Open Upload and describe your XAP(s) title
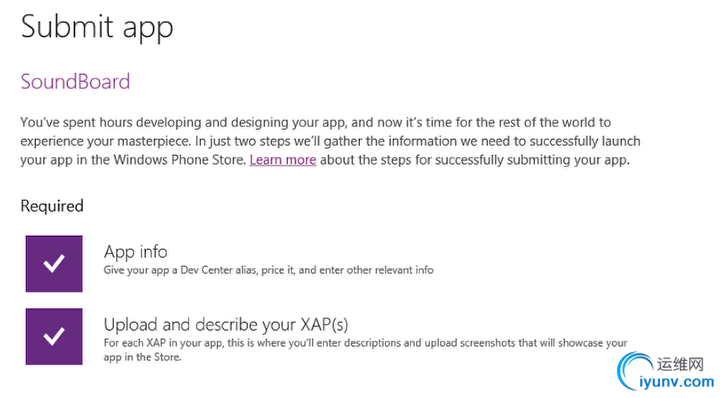Viewport: 720px width, 398px height. pyautogui.click(x=226, y=325)
